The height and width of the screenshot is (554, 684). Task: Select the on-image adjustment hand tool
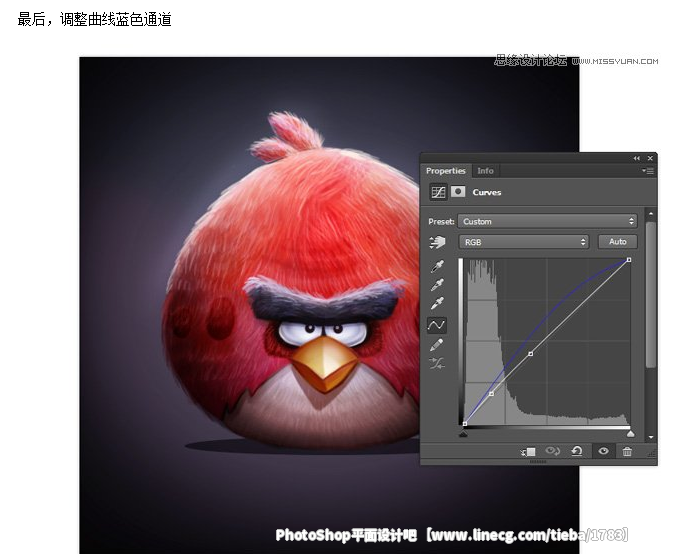point(437,242)
